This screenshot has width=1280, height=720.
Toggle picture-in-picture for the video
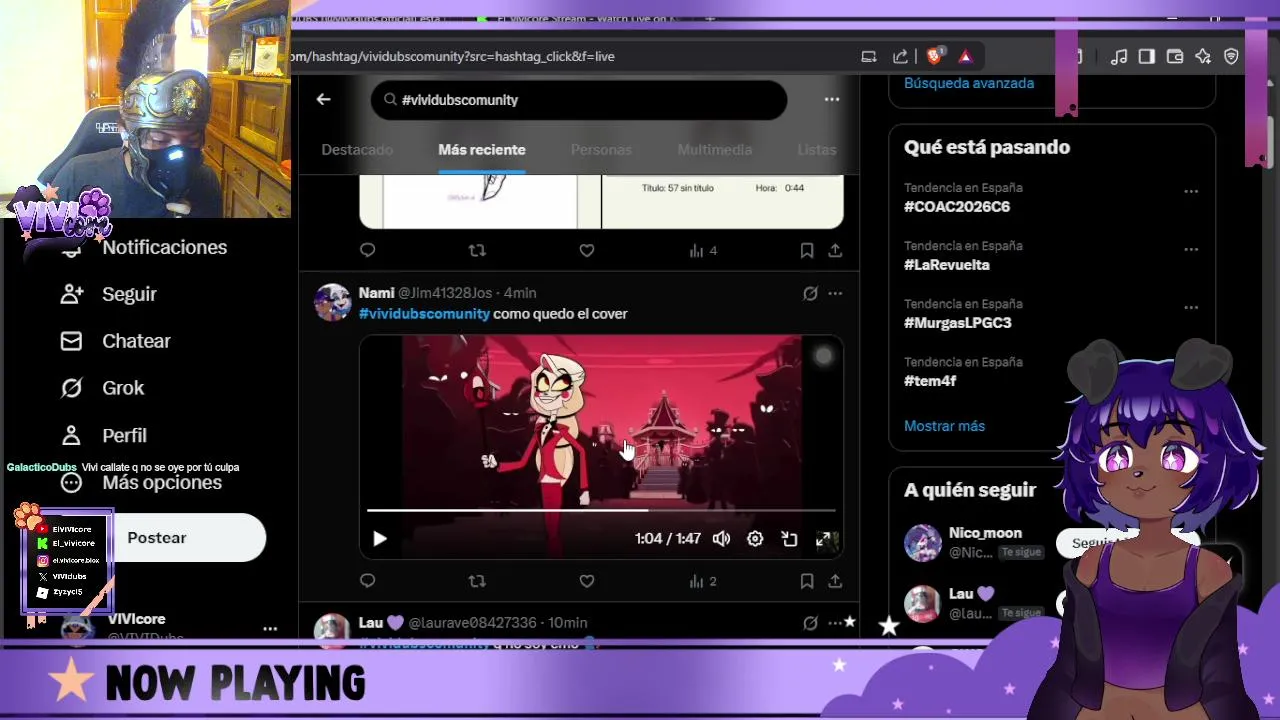point(789,539)
